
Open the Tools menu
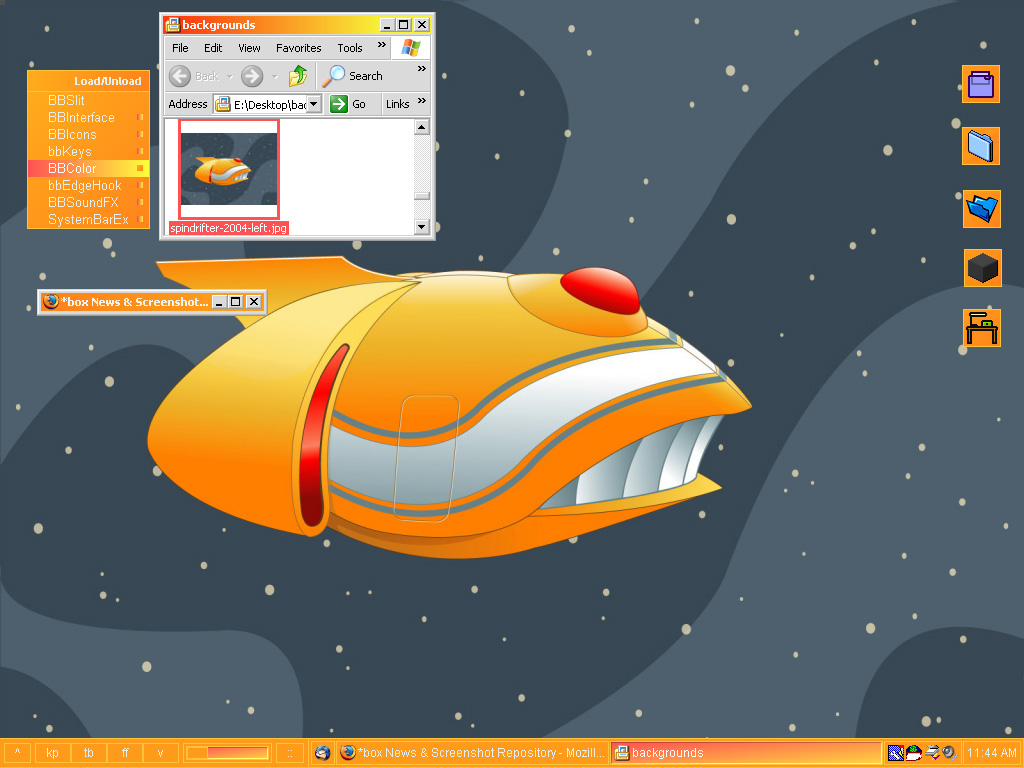pyautogui.click(x=349, y=48)
